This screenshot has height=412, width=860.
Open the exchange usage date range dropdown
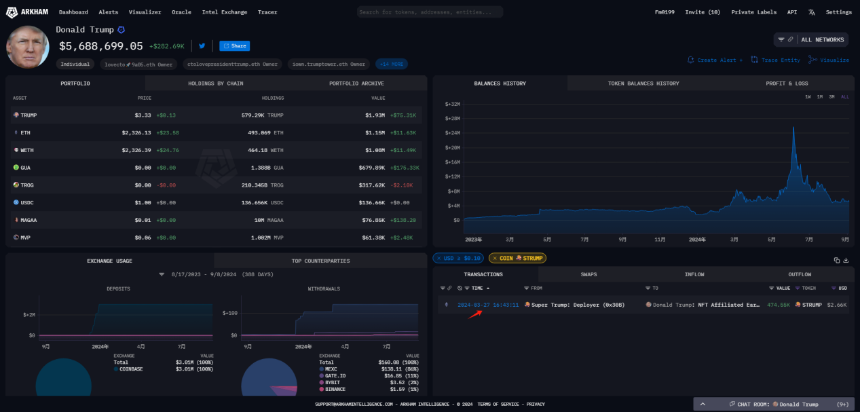(162, 274)
